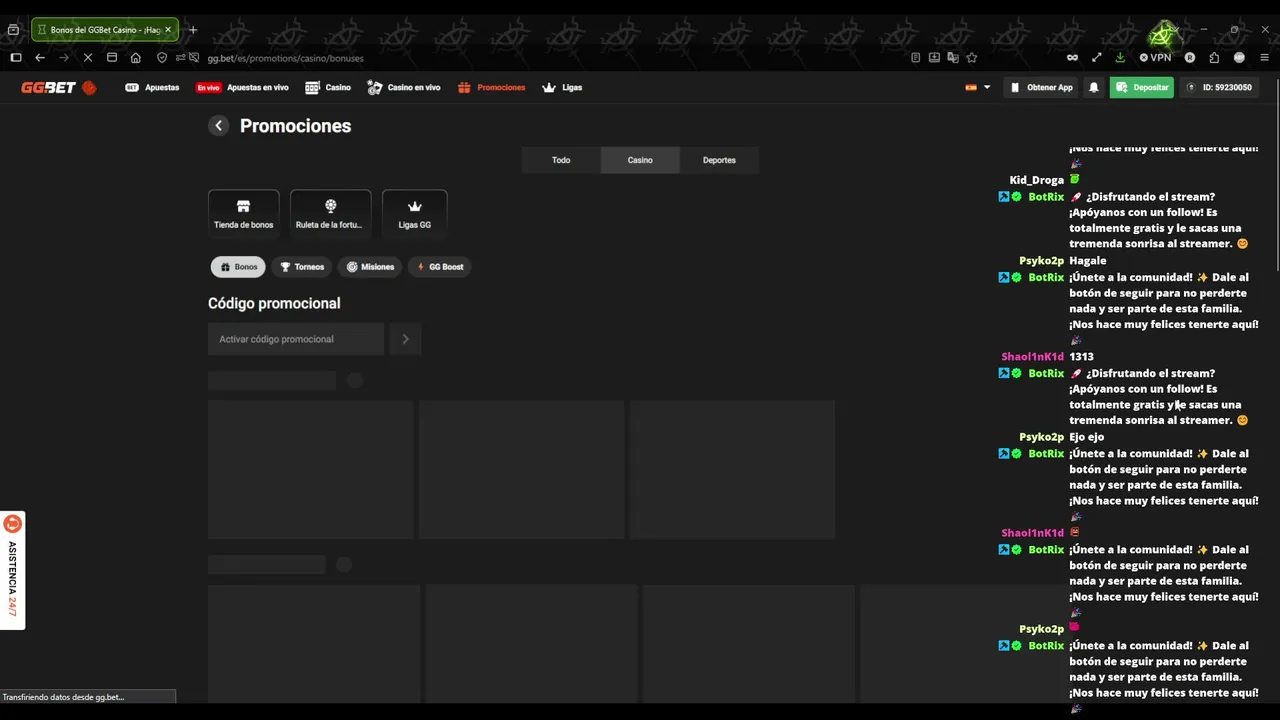Select the Torneos filter chip
The height and width of the screenshot is (720, 1280).
[302, 267]
